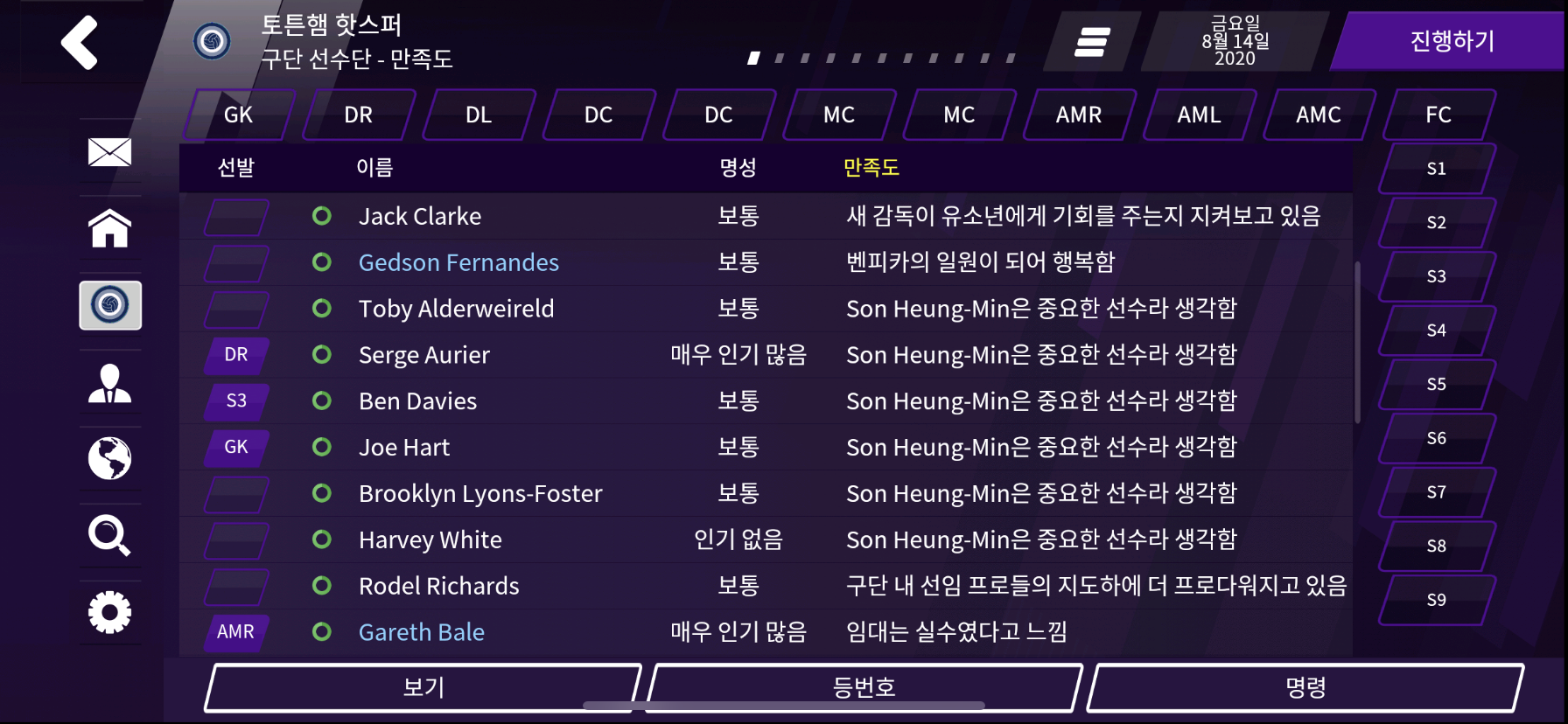Open the 보기 view button
This screenshot has width=1568, height=724.
pos(423,687)
